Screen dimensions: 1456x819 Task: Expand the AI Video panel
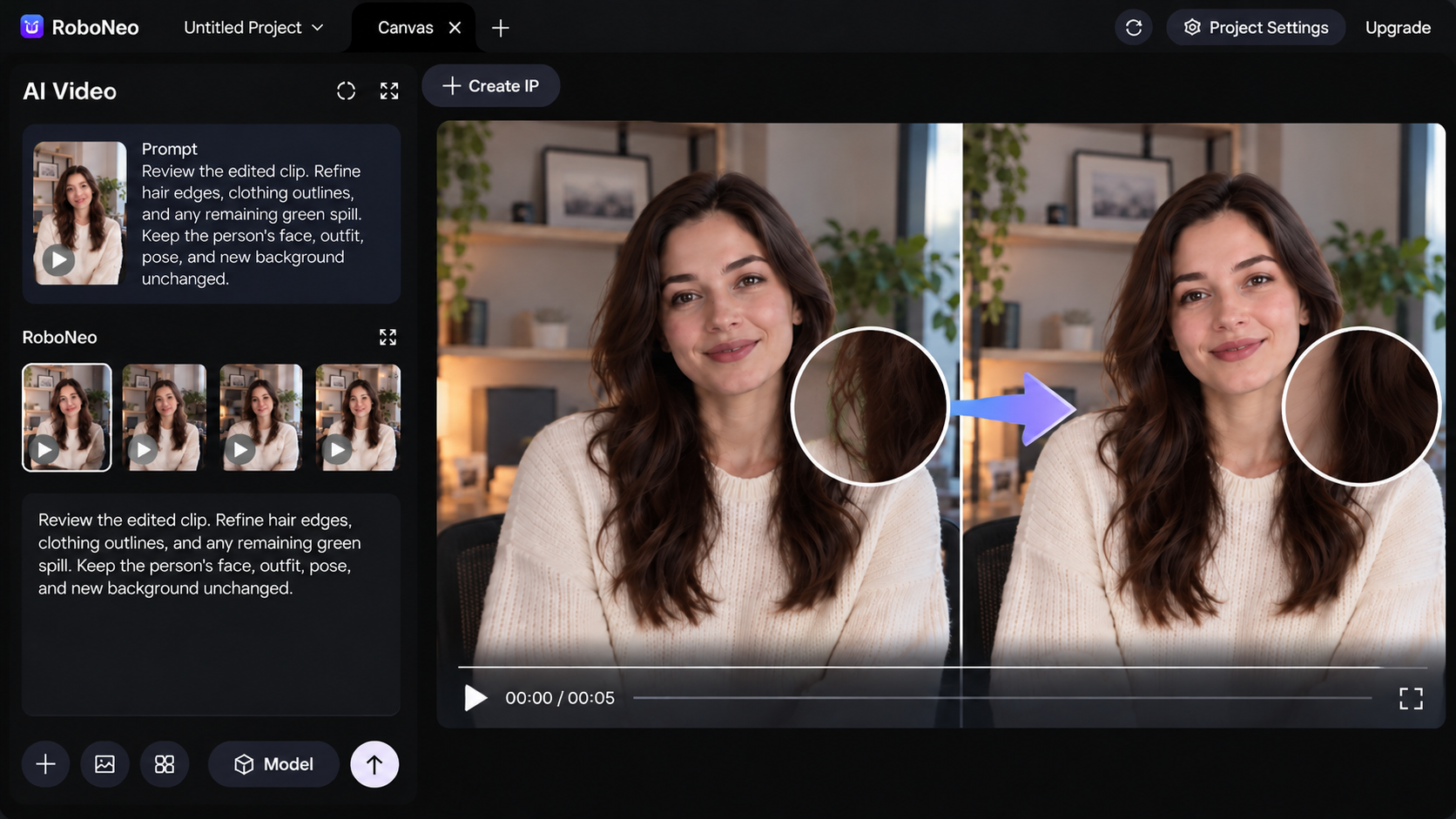pyautogui.click(x=389, y=91)
